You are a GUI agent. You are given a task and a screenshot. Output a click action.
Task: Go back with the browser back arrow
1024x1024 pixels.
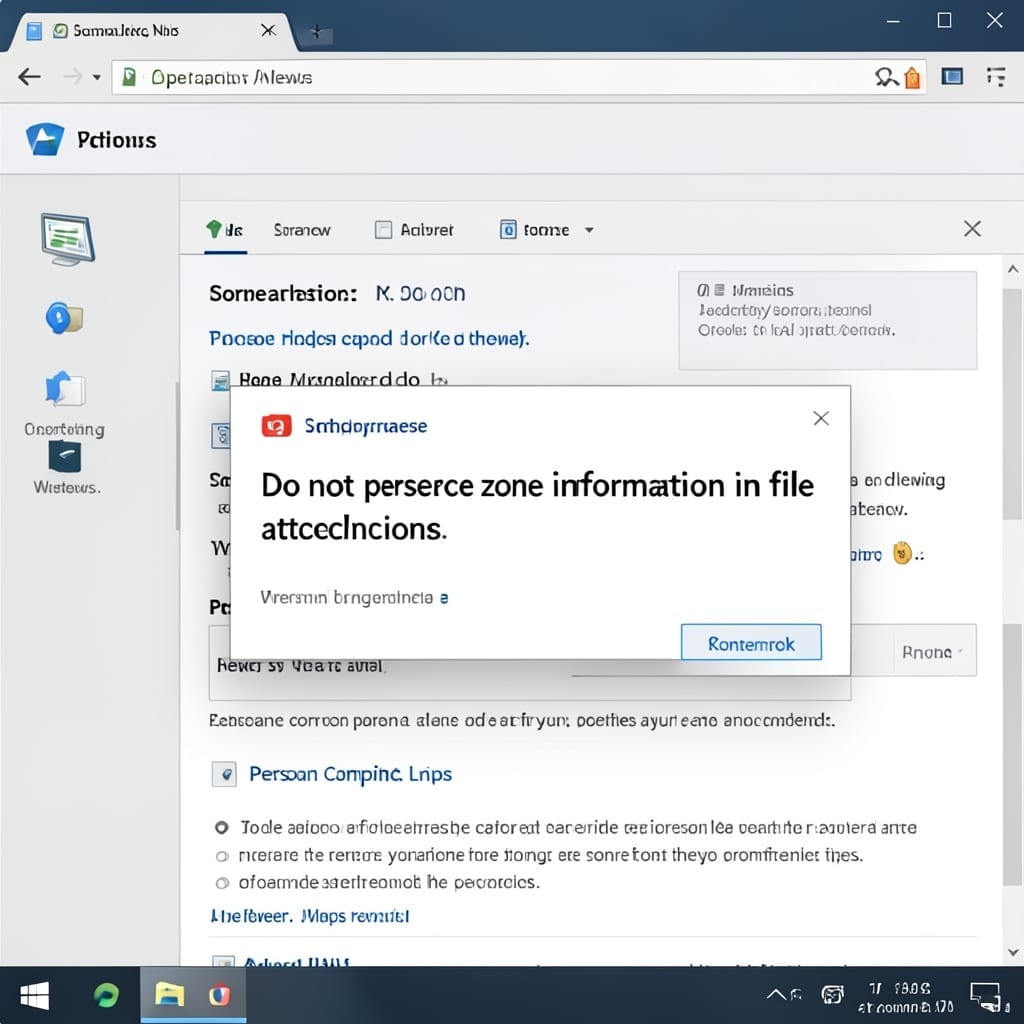(x=29, y=77)
